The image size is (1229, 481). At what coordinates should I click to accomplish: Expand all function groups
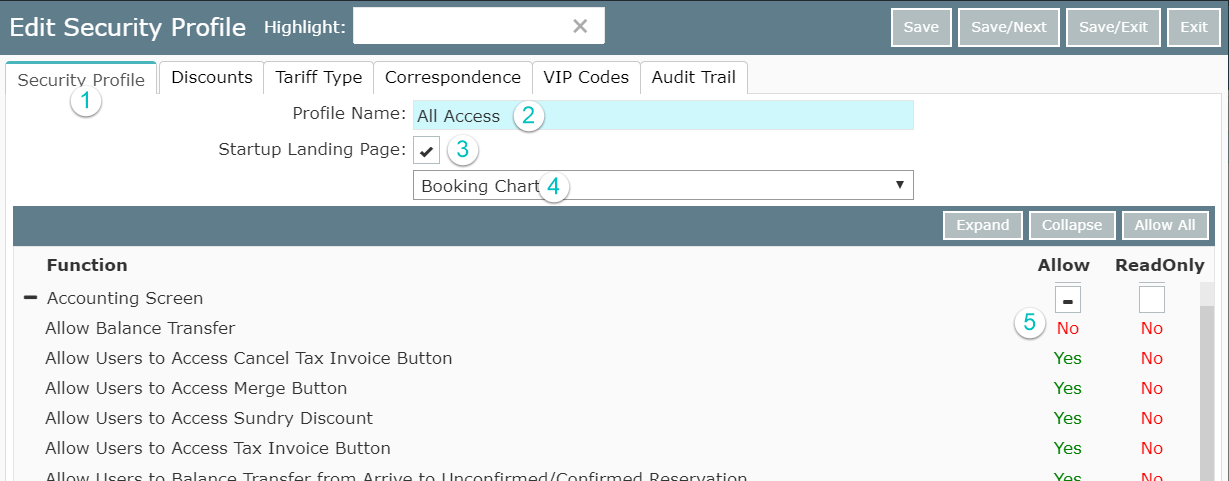pyautogui.click(x=982, y=225)
